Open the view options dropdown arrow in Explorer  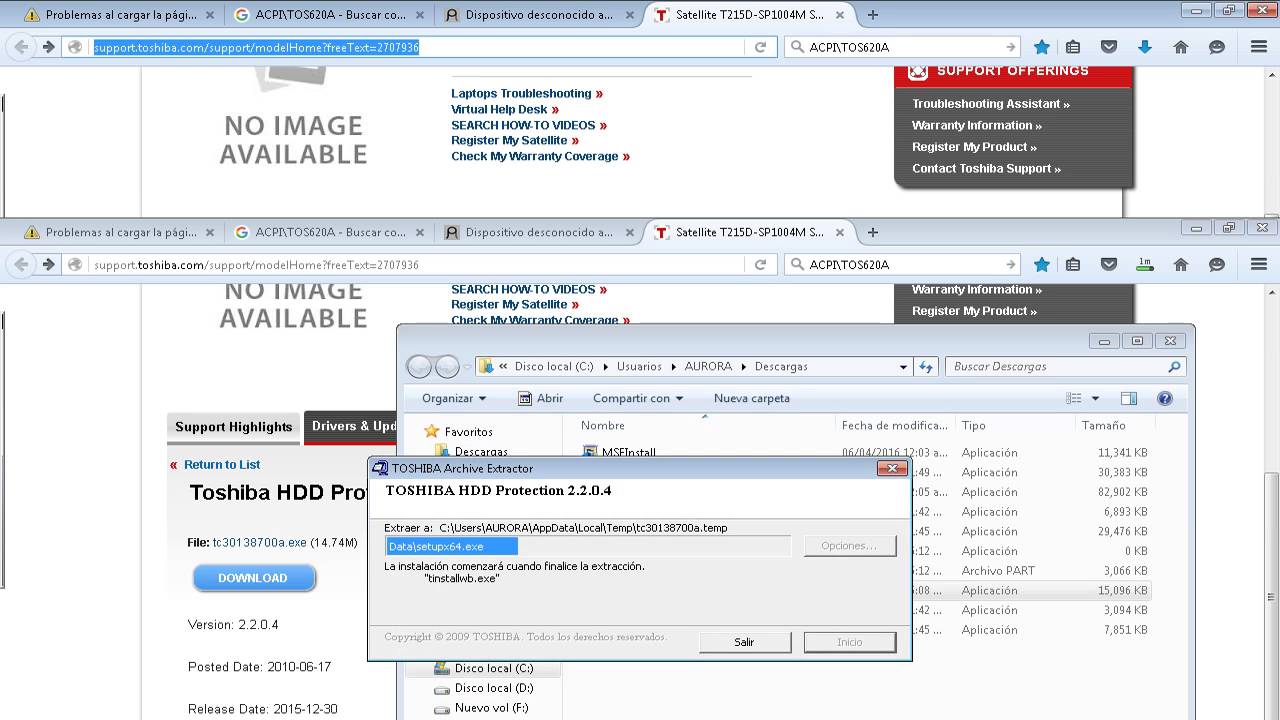(1095, 398)
